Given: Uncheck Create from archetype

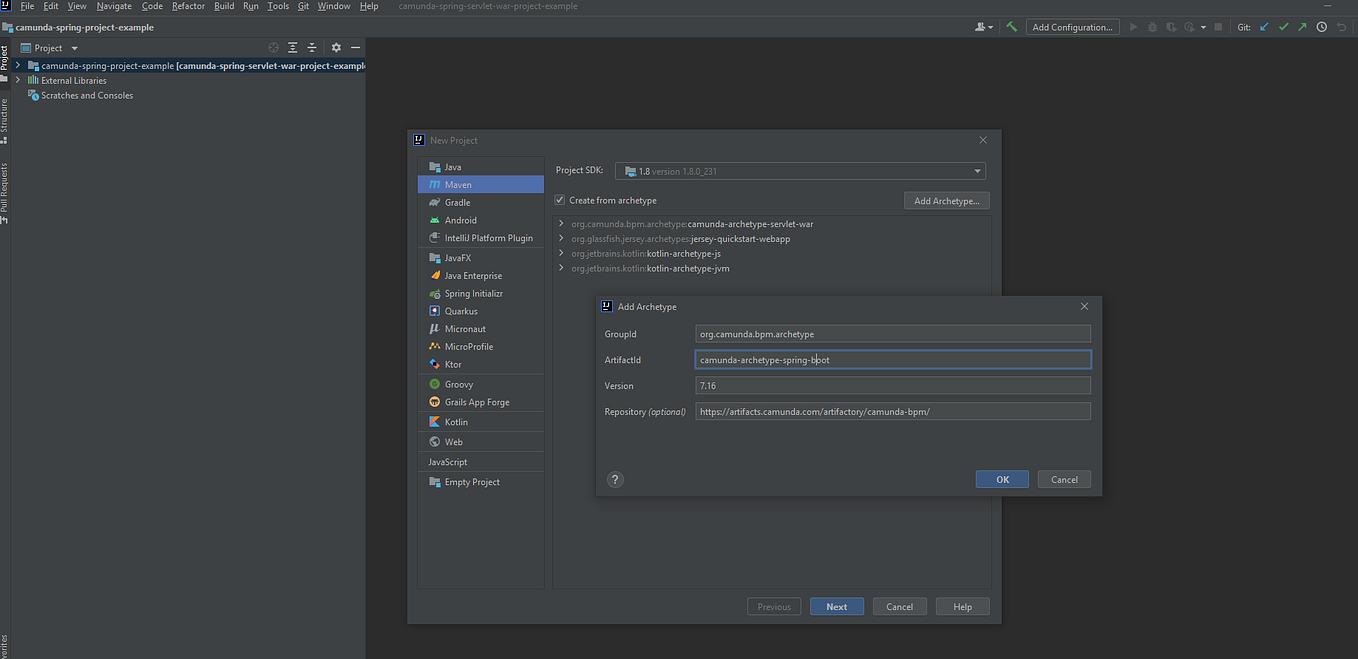Looking at the screenshot, I should [560, 199].
